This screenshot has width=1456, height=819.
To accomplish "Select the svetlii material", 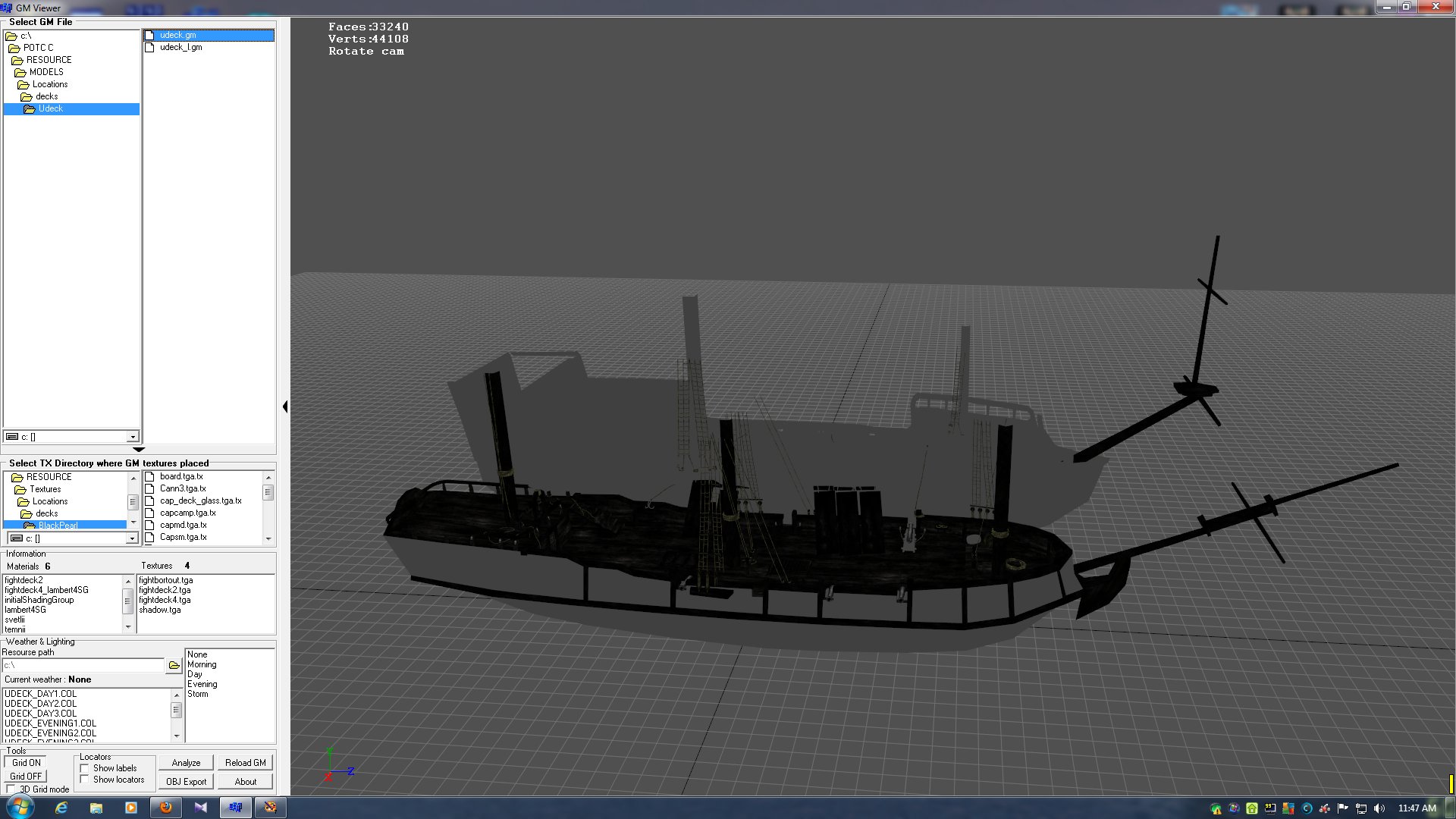I will 14,620.
